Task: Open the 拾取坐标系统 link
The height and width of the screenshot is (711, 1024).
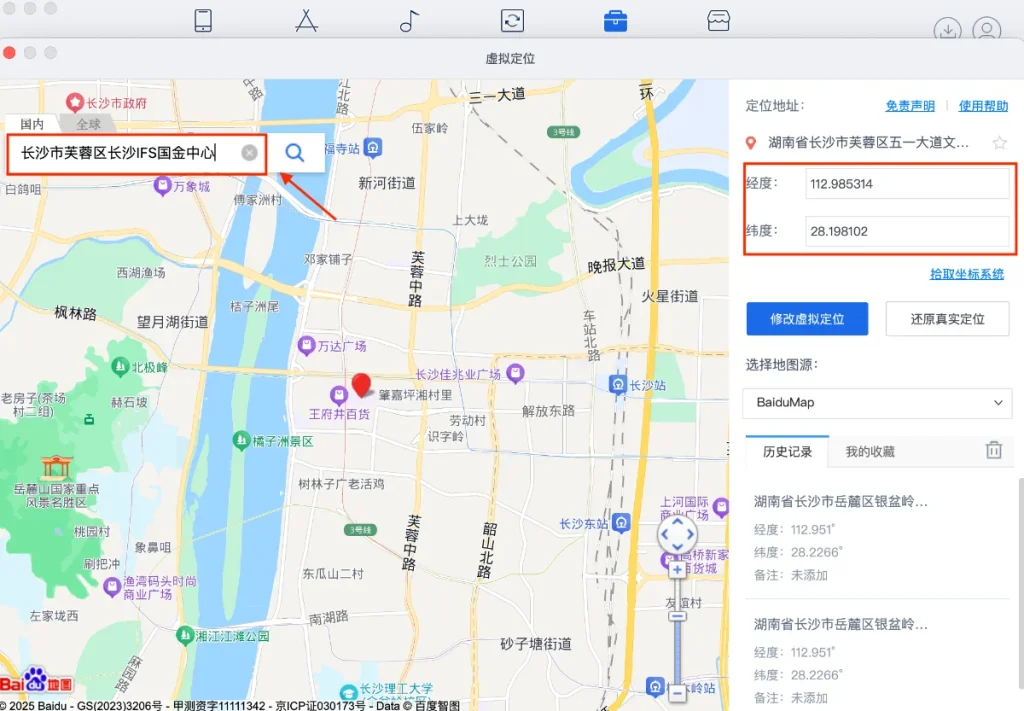Action: pyautogui.click(x=967, y=274)
